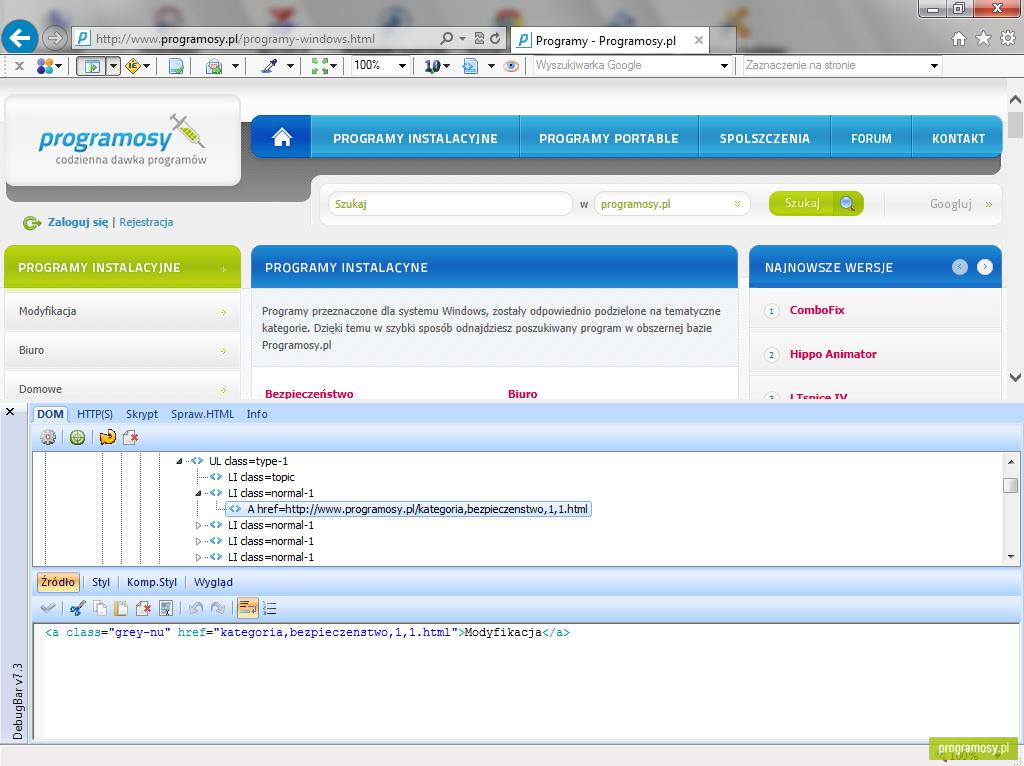Select the color picker eyedropper tool
The image size is (1024, 766).
(269, 66)
